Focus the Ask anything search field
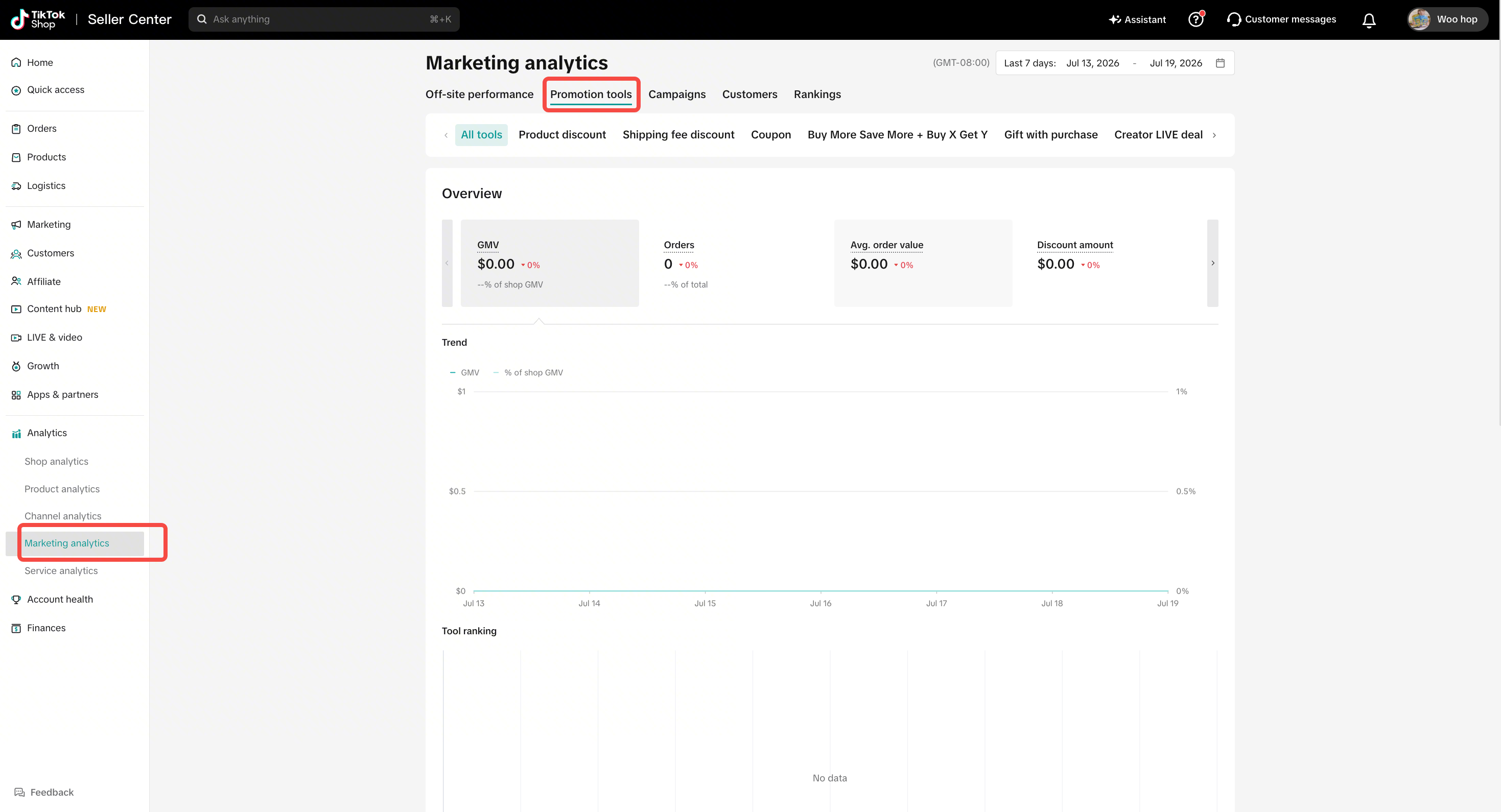The width and height of the screenshot is (1501, 812). (x=324, y=19)
